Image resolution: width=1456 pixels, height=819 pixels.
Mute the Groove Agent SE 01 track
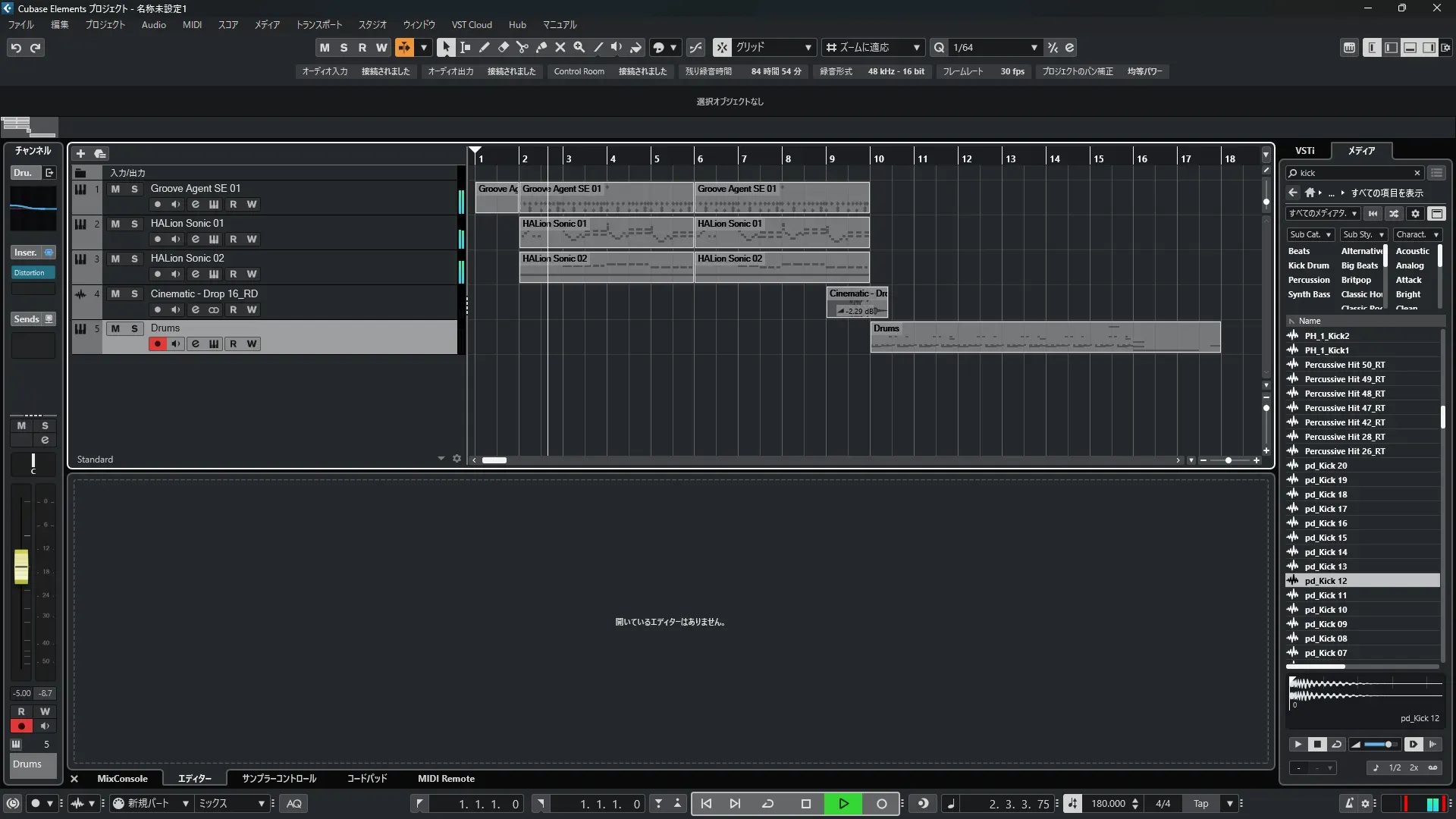[115, 189]
